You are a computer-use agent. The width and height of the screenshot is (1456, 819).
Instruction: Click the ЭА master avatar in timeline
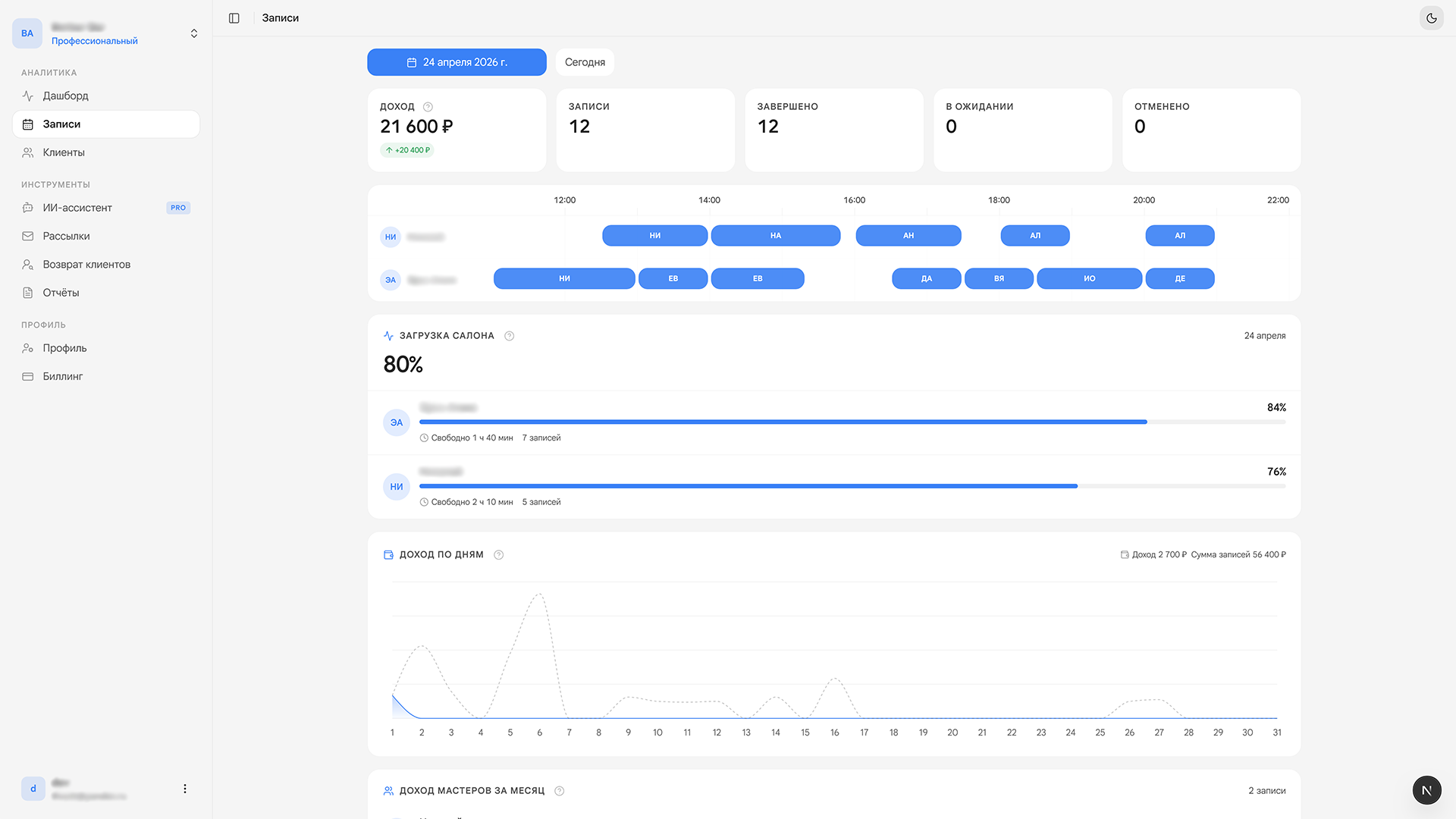391,280
